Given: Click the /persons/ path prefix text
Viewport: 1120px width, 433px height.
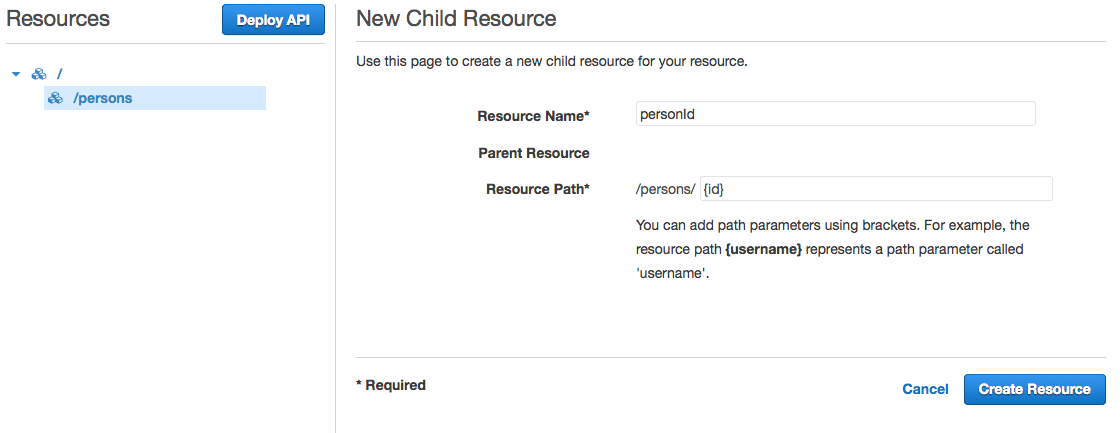Looking at the screenshot, I should point(665,189).
